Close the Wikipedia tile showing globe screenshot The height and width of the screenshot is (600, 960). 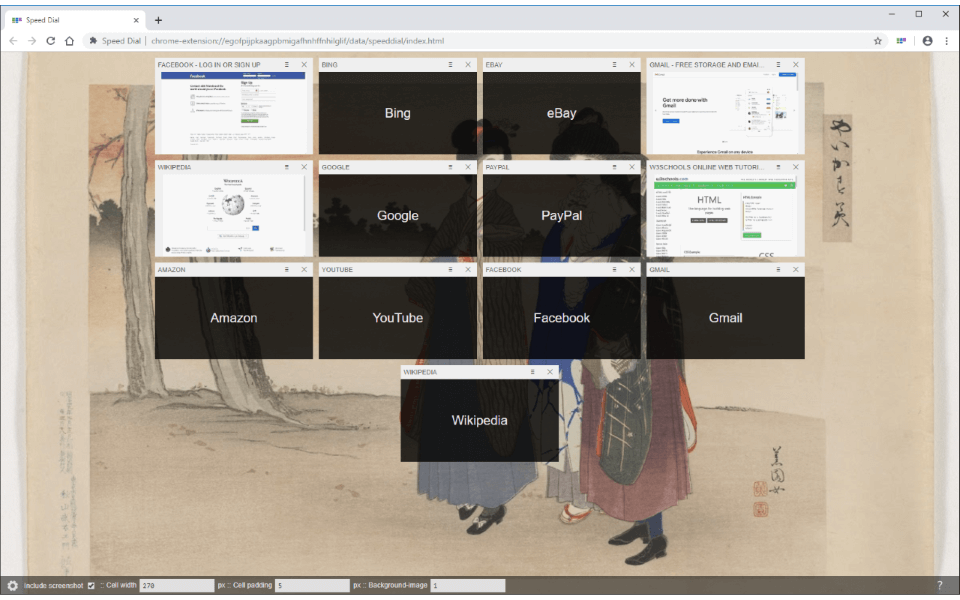pos(304,167)
